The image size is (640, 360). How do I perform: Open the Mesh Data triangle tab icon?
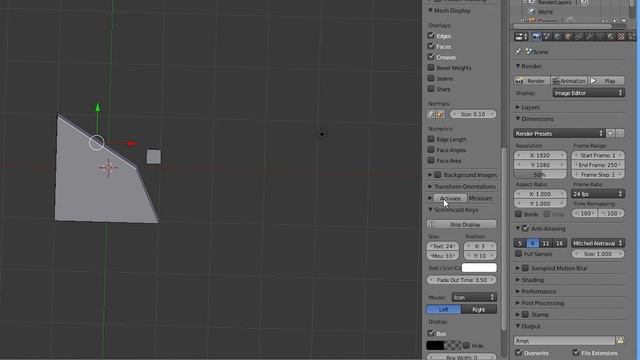coord(600,37)
